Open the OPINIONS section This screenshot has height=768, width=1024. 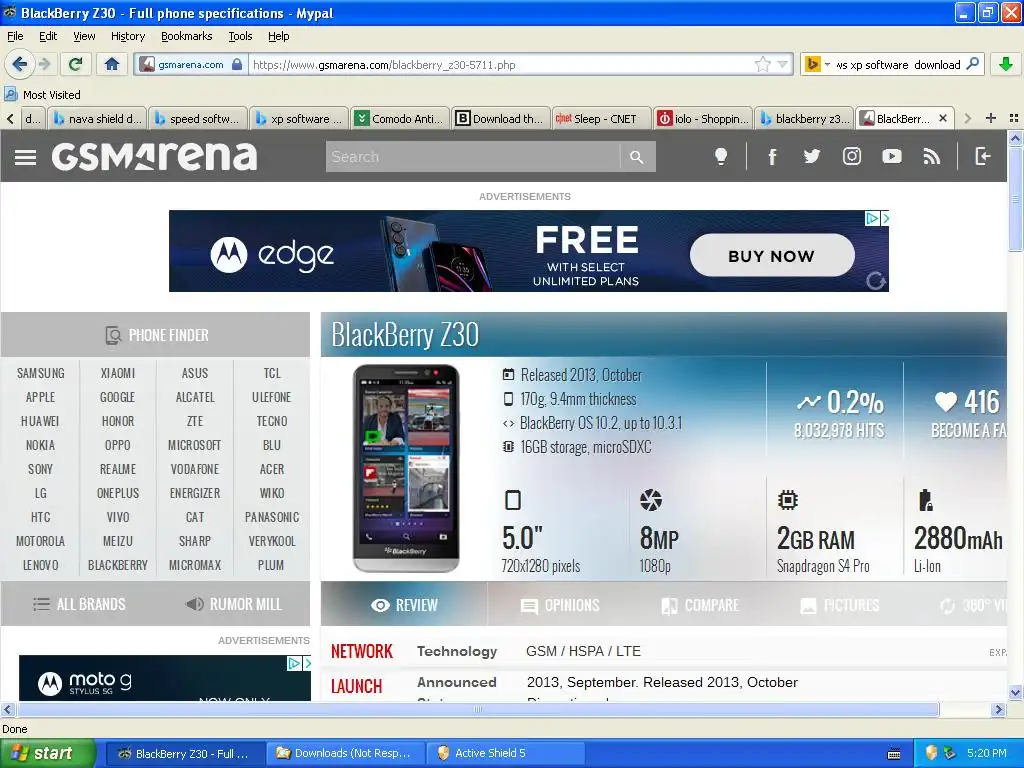pos(560,605)
